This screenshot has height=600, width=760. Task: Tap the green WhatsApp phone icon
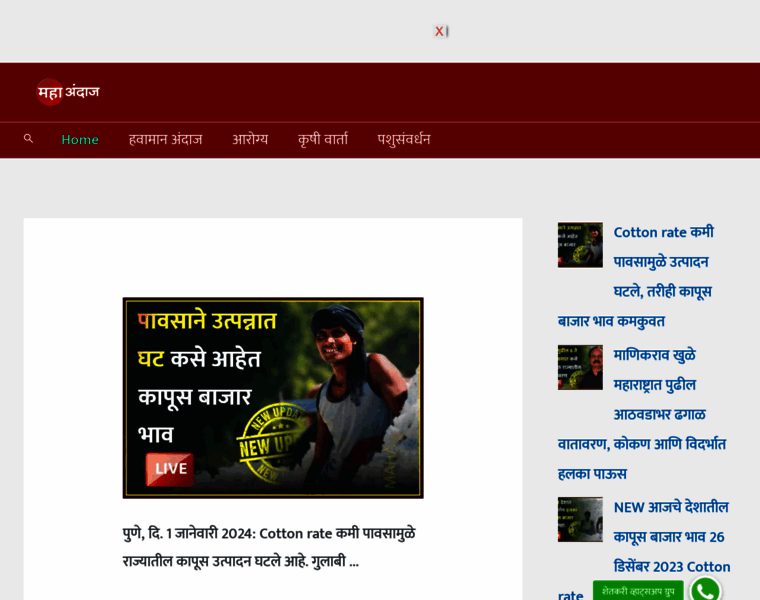705,589
